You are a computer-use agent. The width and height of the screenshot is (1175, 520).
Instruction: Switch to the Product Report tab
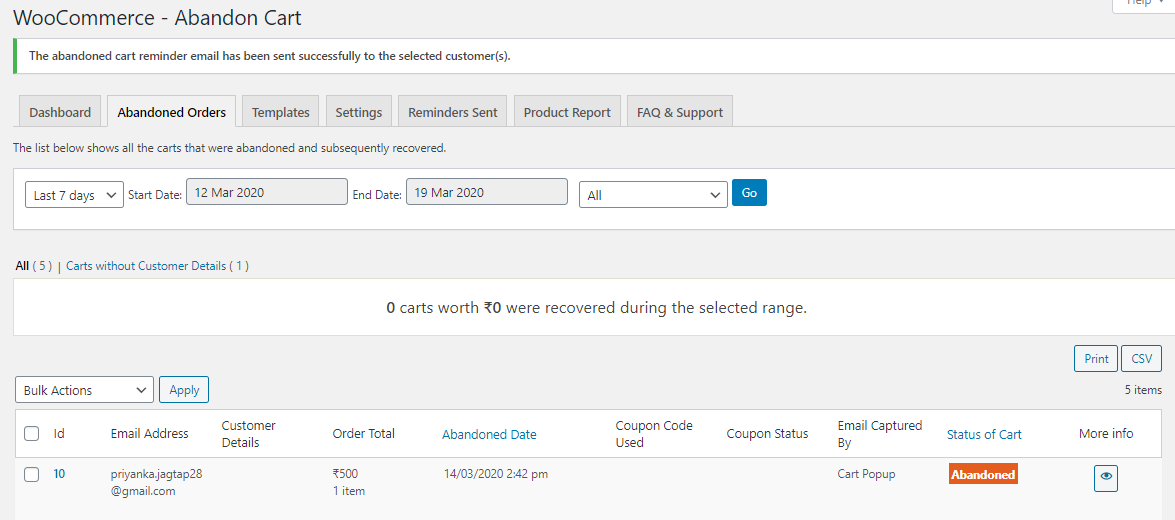click(x=567, y=112)
